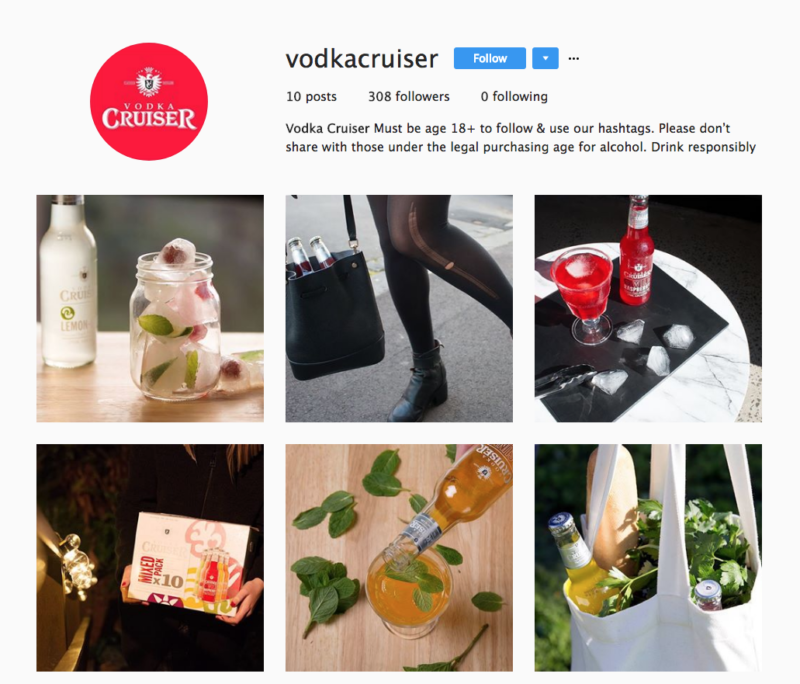Open the white tote bag post
Image resolution: width=800 pixels, height=684 pixels.
(648, 558)
